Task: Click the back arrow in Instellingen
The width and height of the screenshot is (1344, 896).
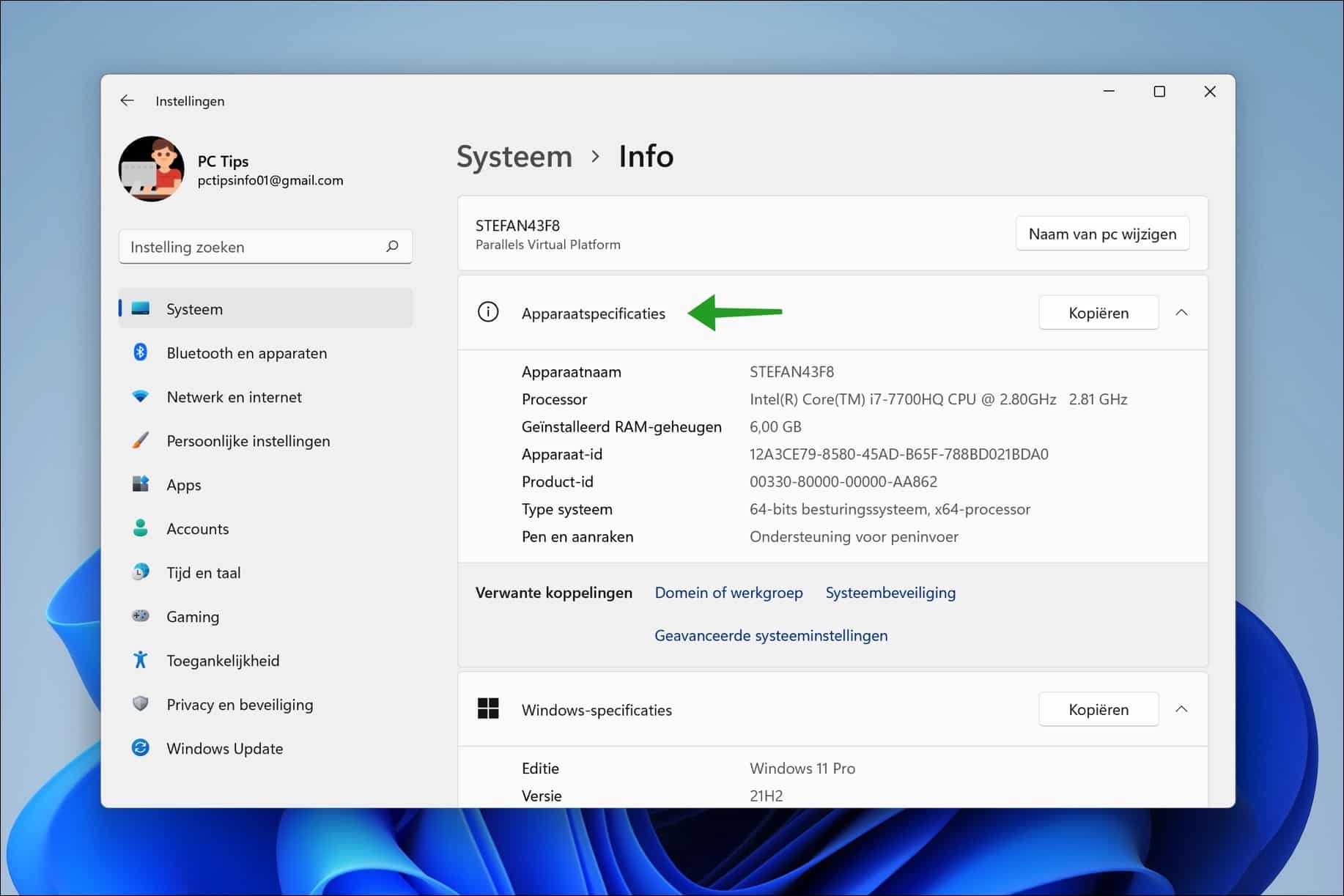Action: coord(127,100)
